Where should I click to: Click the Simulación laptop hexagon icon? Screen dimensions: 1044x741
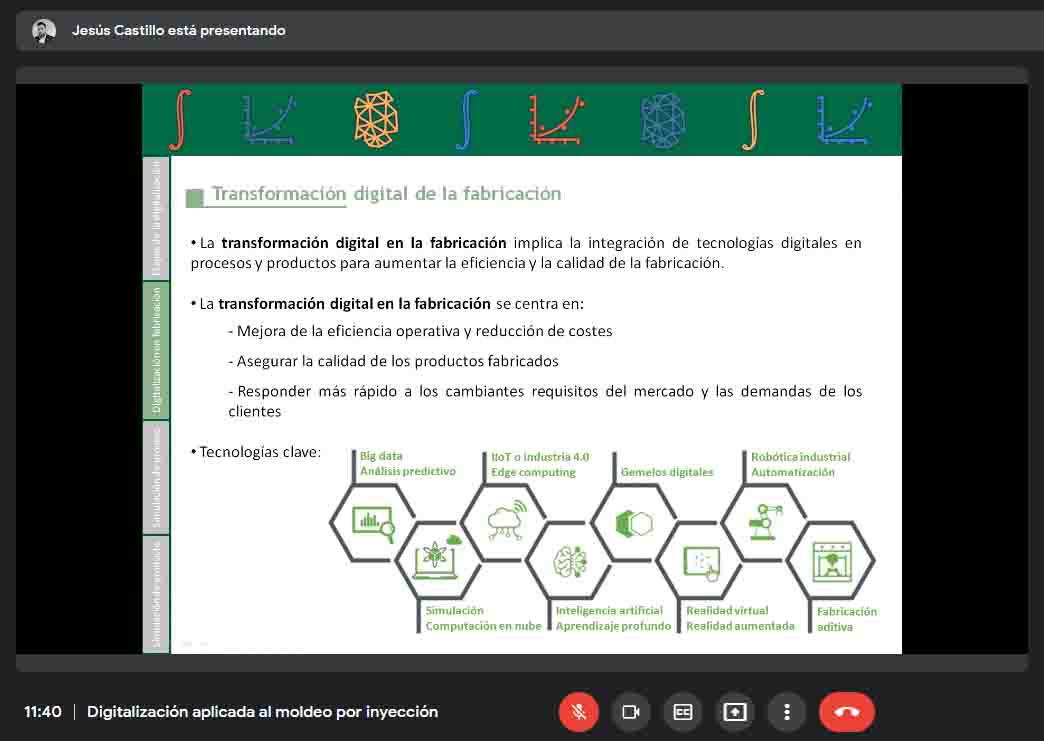[437, 557]
